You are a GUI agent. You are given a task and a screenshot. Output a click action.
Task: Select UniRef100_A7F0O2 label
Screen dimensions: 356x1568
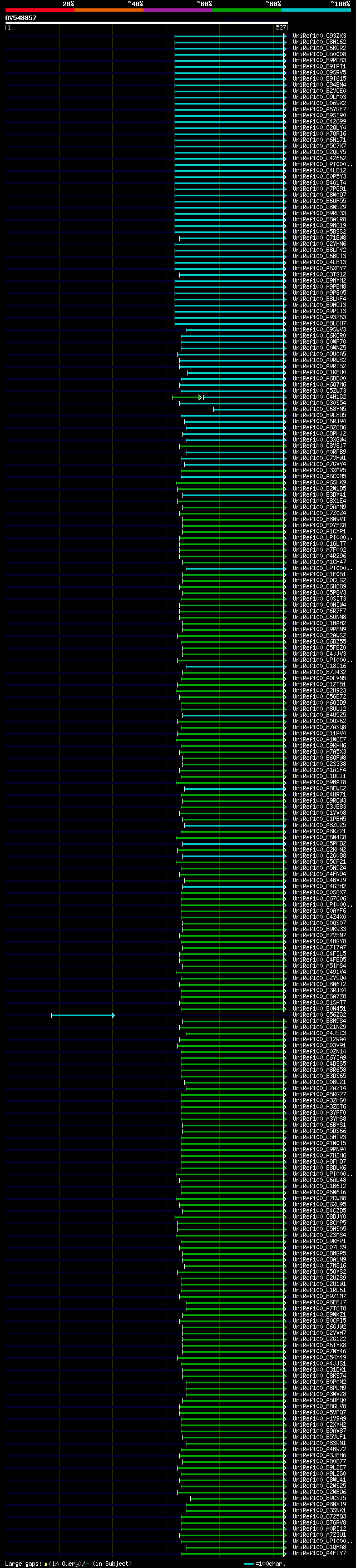click(x=319, y=550)
